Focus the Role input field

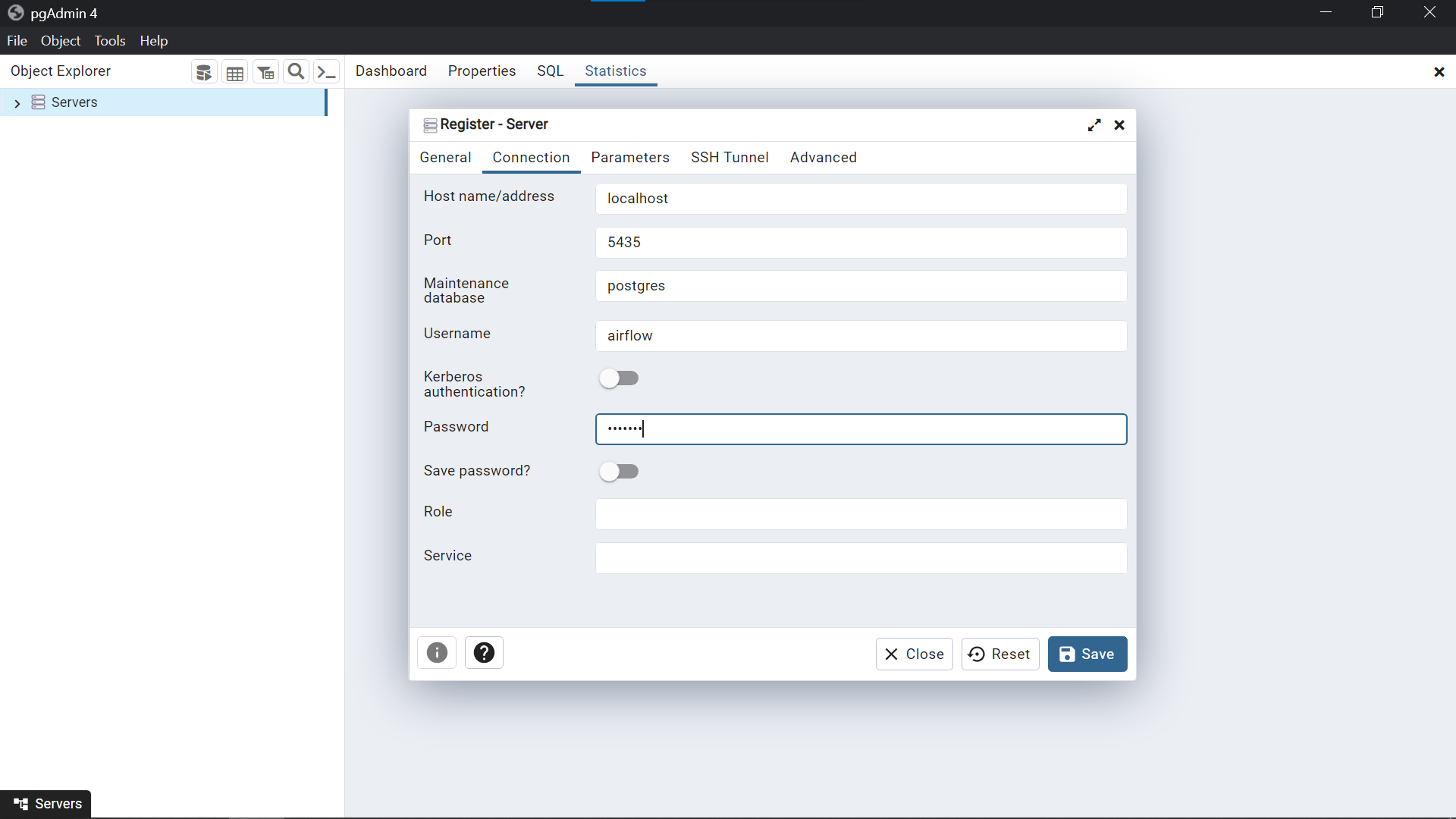[861, 514]
